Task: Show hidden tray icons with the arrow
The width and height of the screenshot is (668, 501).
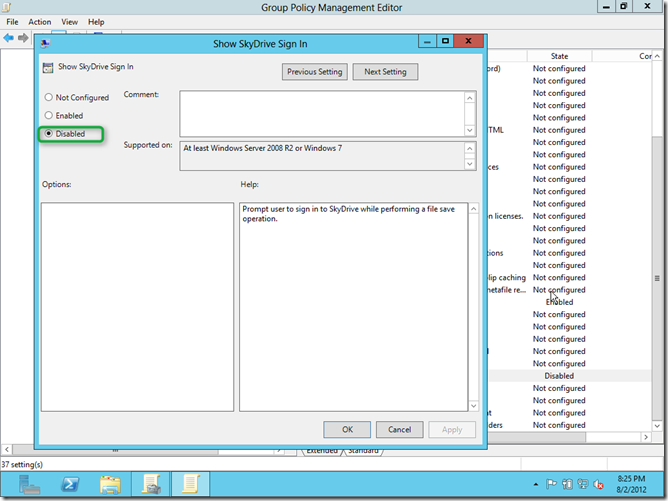Action: (536, 484)
